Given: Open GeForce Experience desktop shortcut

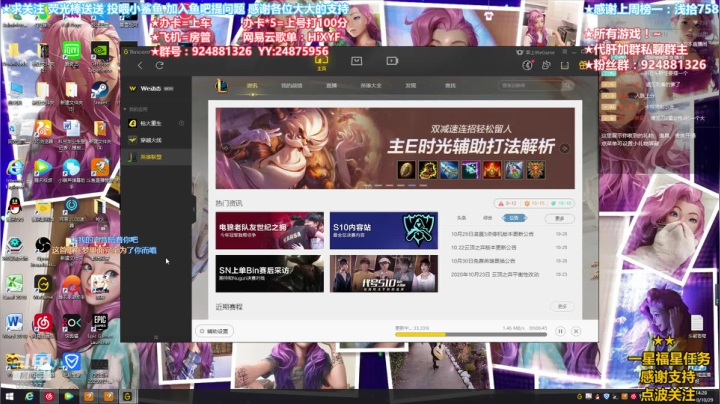Looking at the screenshot, I should 100,56.
